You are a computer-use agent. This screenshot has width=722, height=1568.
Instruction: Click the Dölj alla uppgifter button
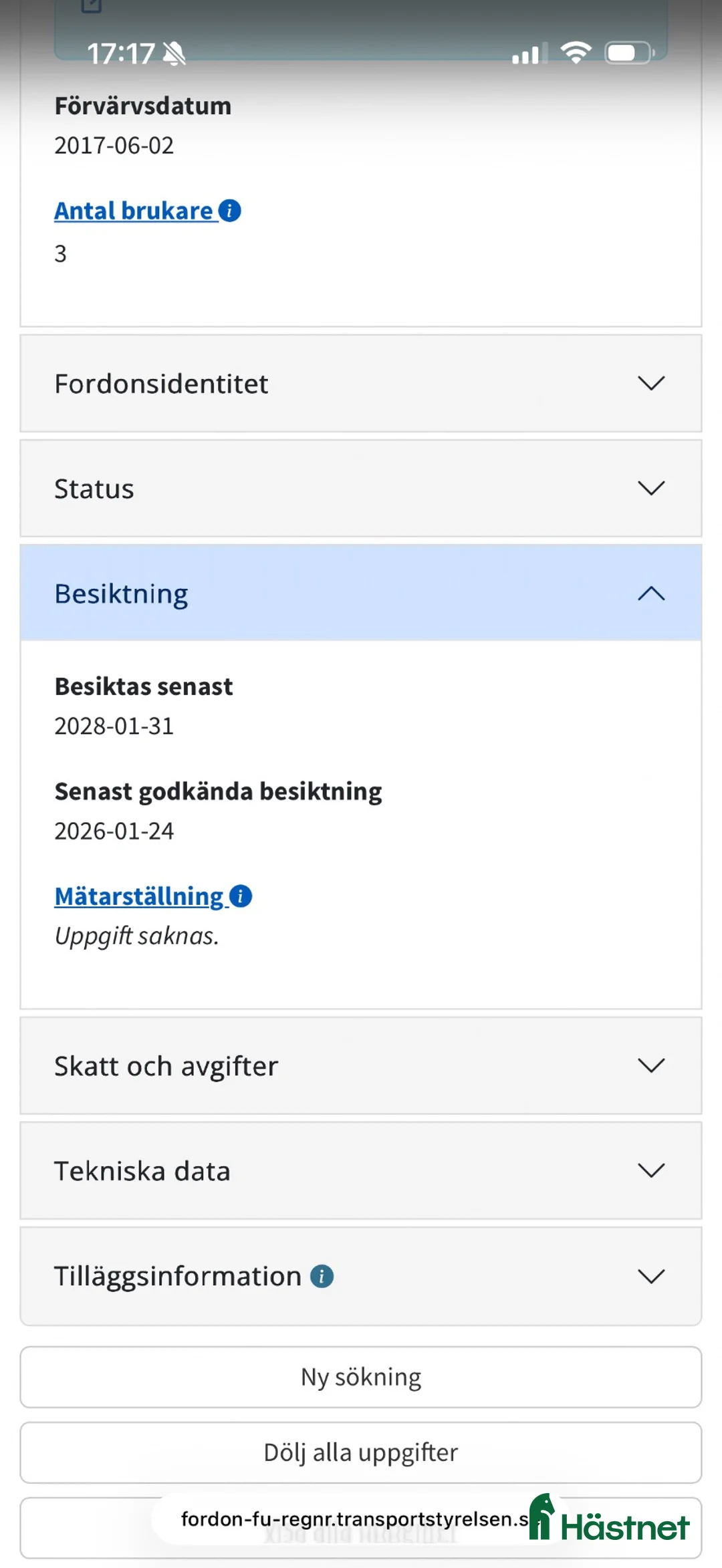tap(361, 1453)
